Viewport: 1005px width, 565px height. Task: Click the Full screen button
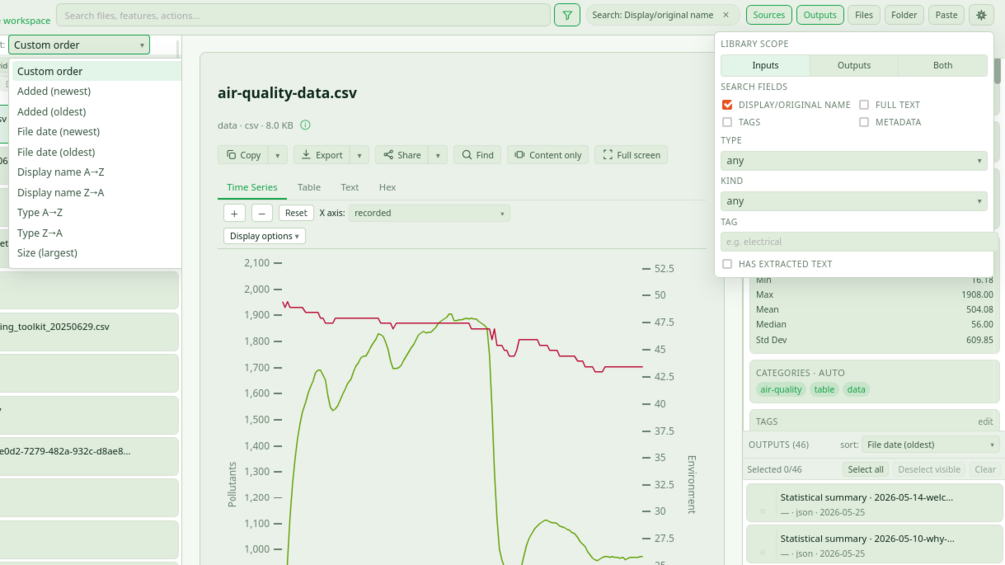coord(631,155)
